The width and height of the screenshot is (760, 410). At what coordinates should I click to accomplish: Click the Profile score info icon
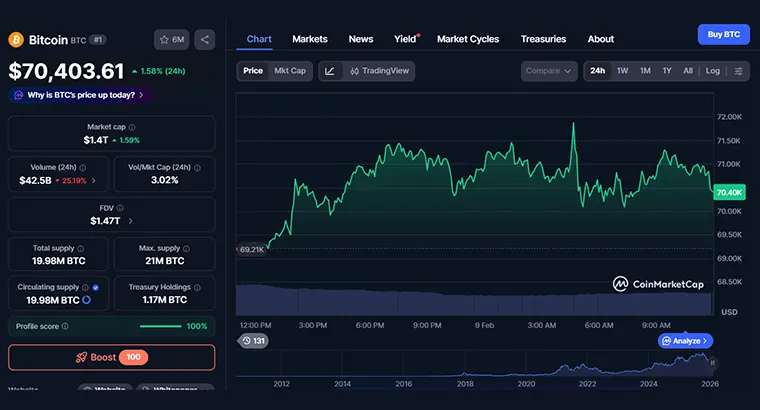65,326
